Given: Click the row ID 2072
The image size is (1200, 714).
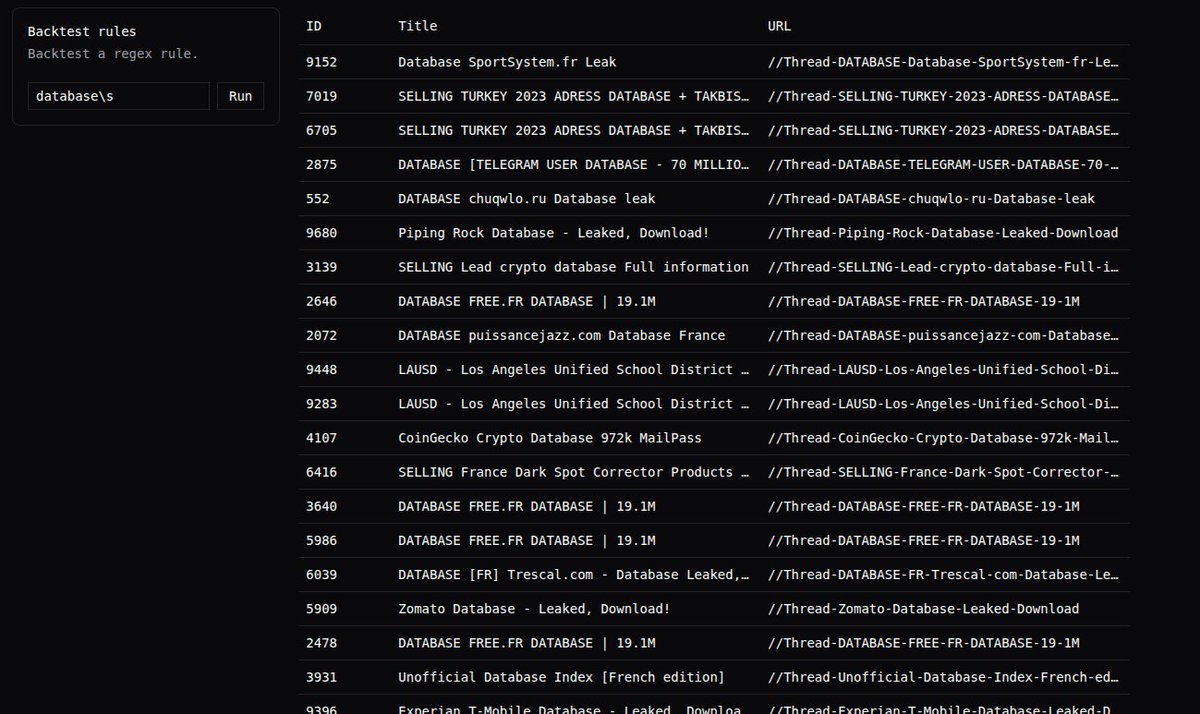Looking at the screenshot, I should [321, 335].
